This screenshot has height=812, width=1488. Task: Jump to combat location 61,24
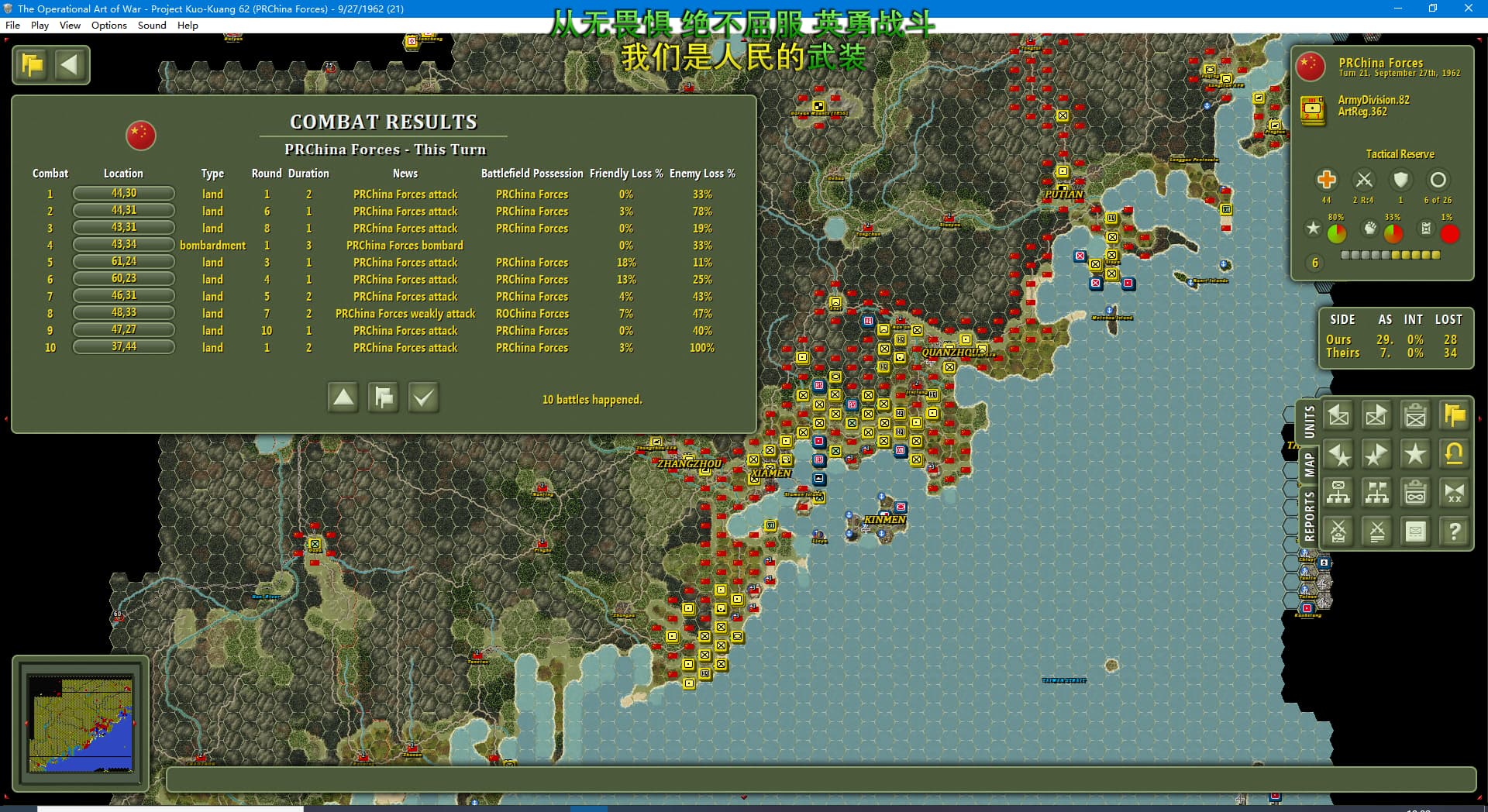tap(124, 262)
